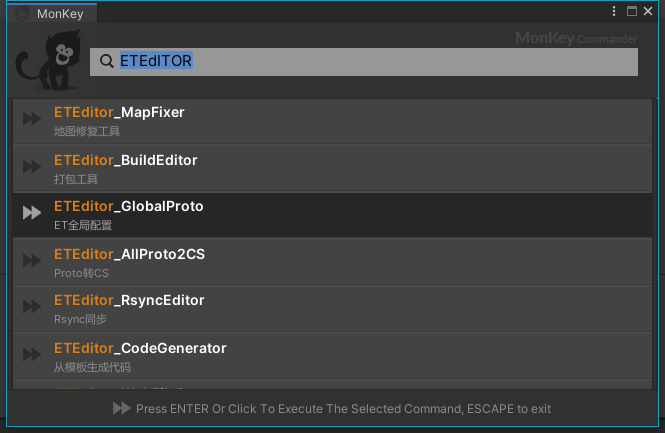The image size is (665, 433).
Task: Select the MonKey window tab
Action: point(52,13)
